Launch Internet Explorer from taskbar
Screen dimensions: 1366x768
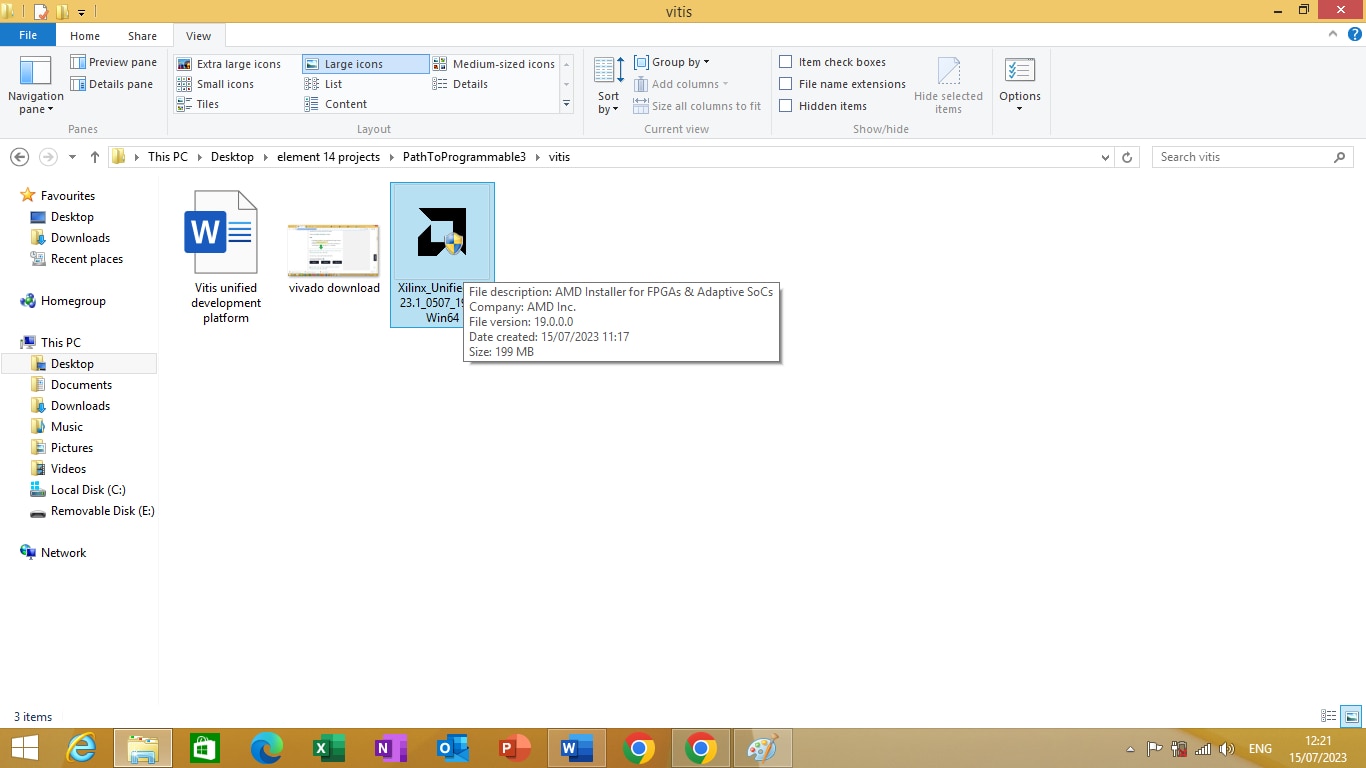tap(81, 748)
